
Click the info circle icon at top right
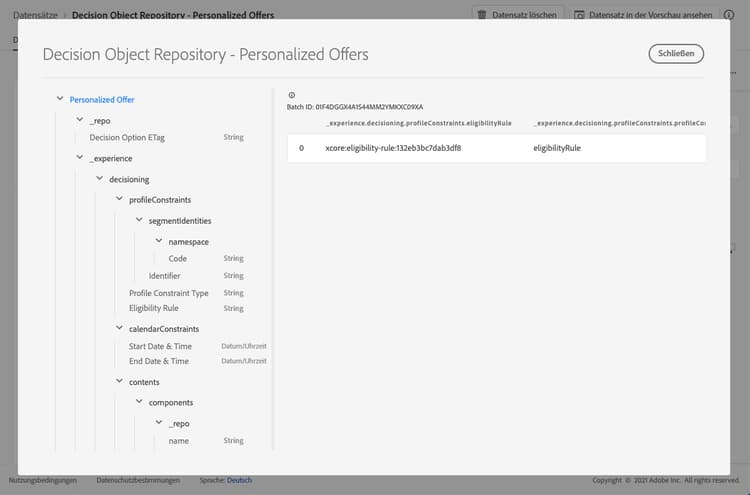click(728, 15)
